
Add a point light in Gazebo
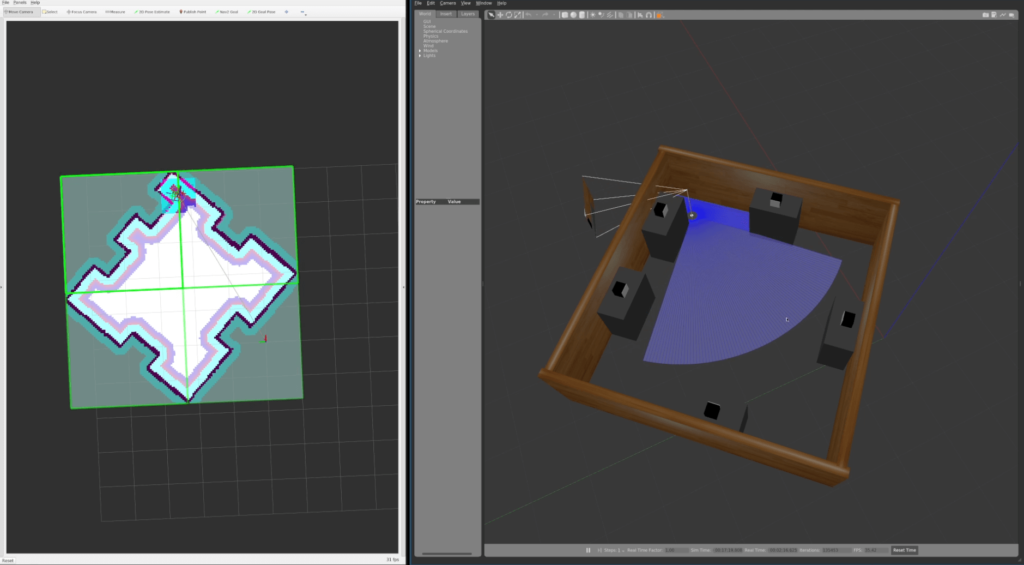593,15
